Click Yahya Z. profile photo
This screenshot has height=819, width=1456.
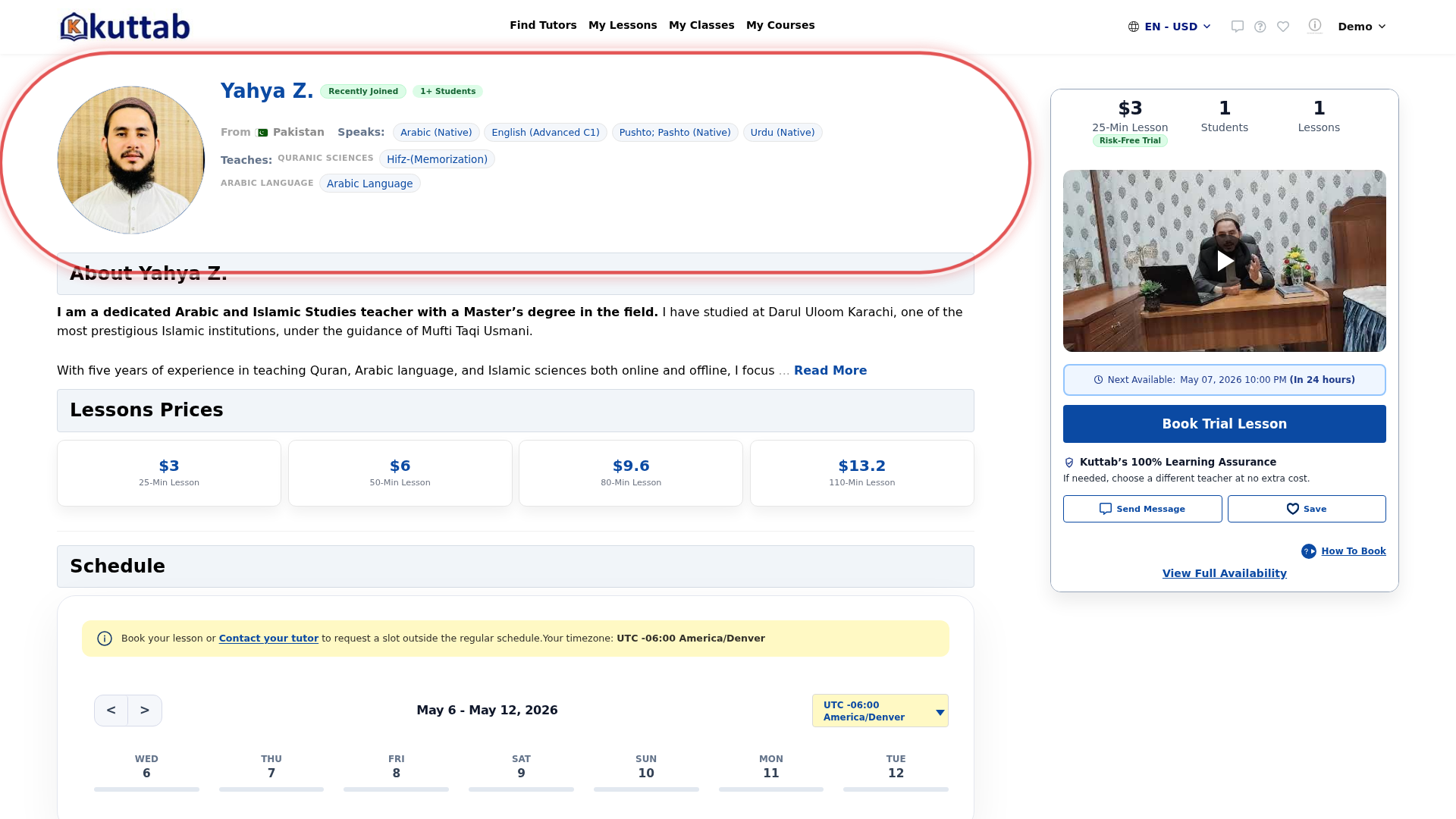131,160
